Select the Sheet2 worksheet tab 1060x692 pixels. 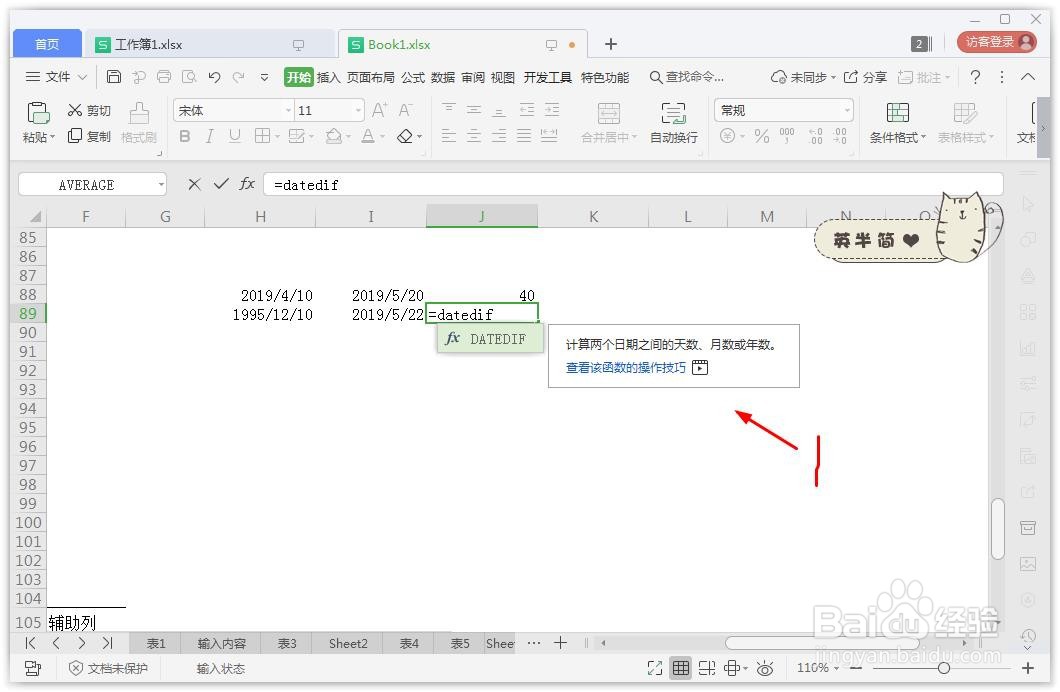[347, 644]
